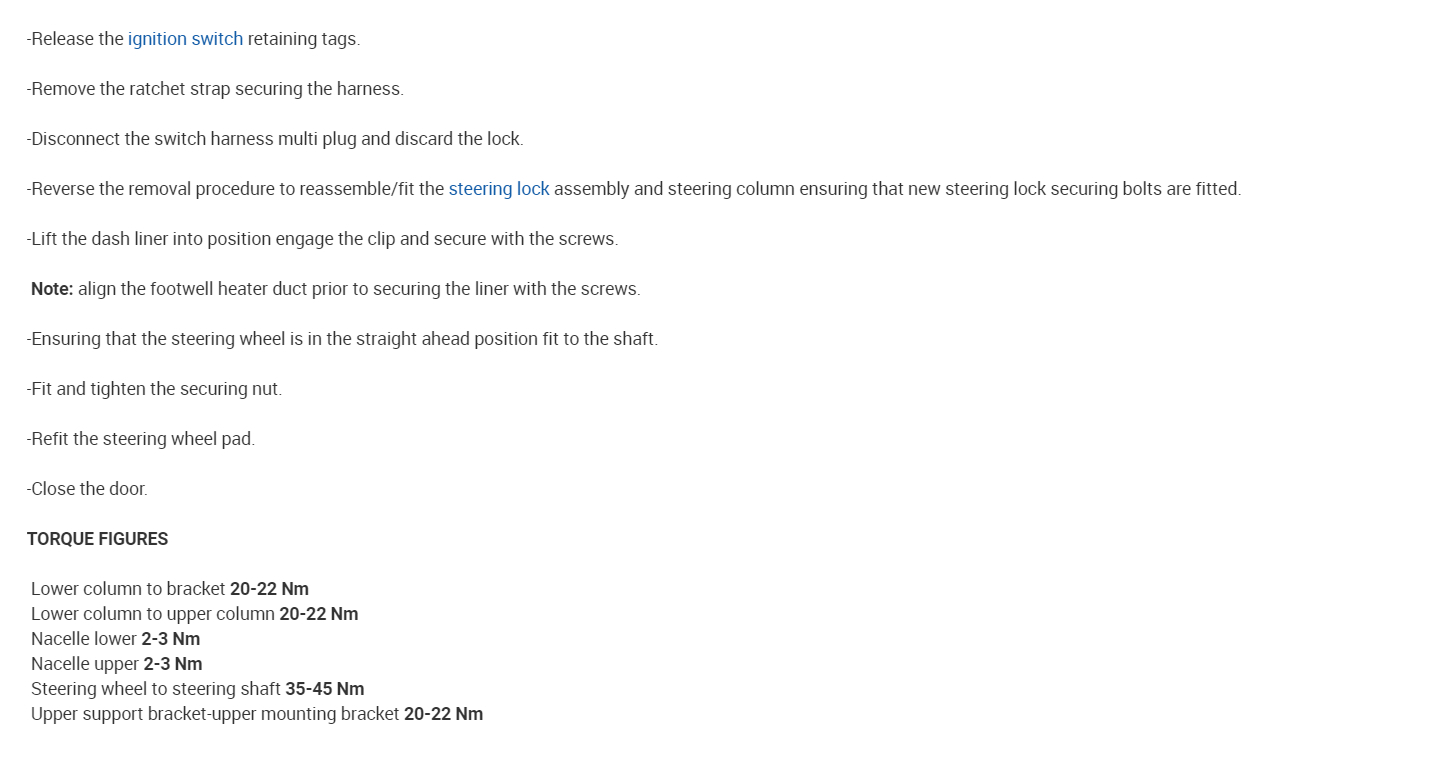Image resolution: width=1443 pixels, height=768 pixels.
Task: Click the 'Fit and tighten the securing nut' line
Action: point(154,389)
